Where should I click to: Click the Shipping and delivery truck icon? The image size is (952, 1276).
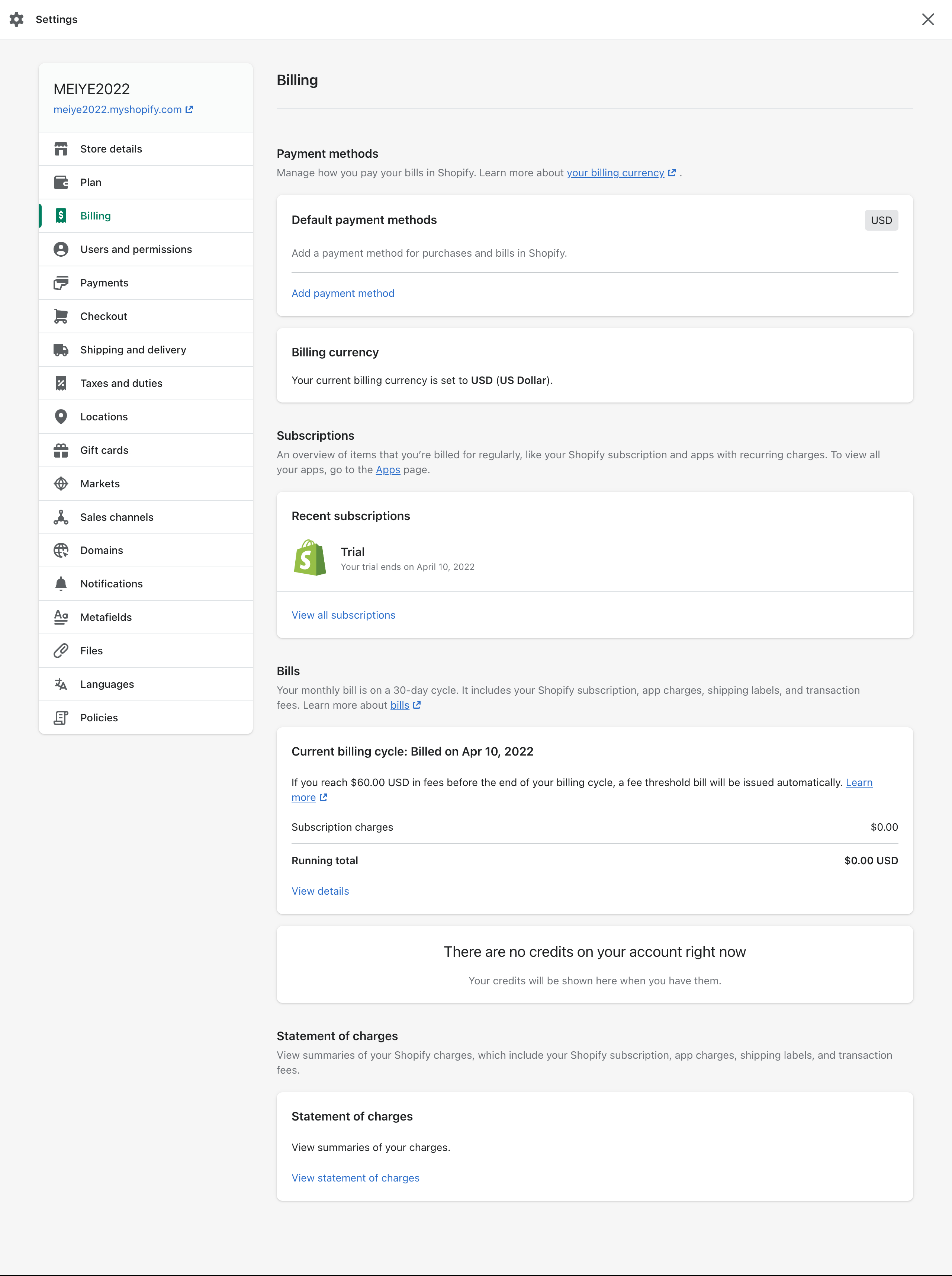[x=61, y=349]
